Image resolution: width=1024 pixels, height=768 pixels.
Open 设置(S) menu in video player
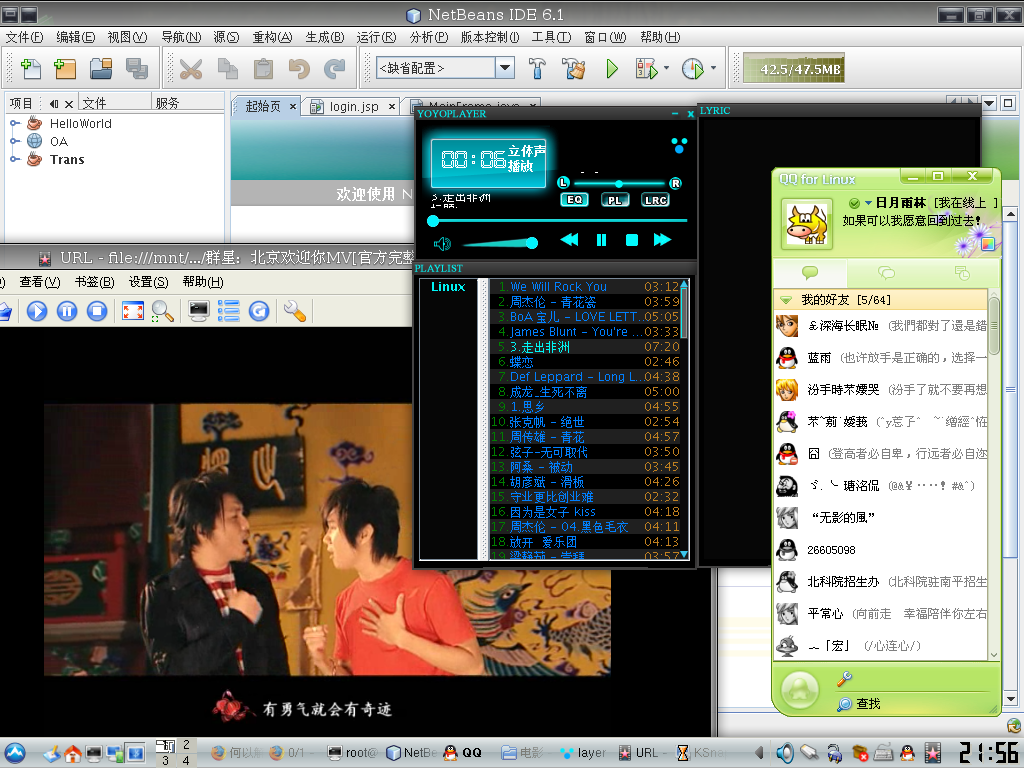pos(148,282)
